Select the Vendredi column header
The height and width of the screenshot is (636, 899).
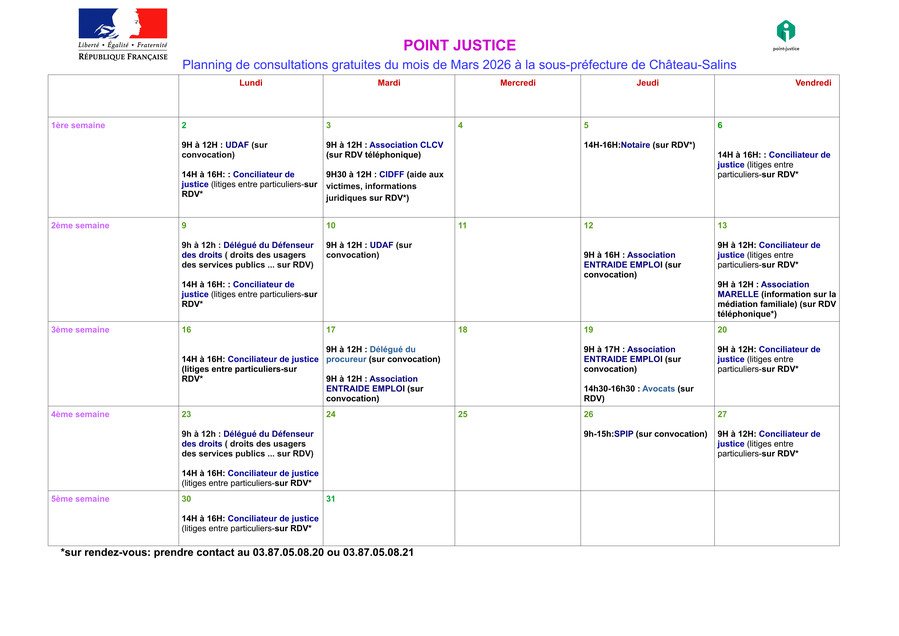pos(813,83)
